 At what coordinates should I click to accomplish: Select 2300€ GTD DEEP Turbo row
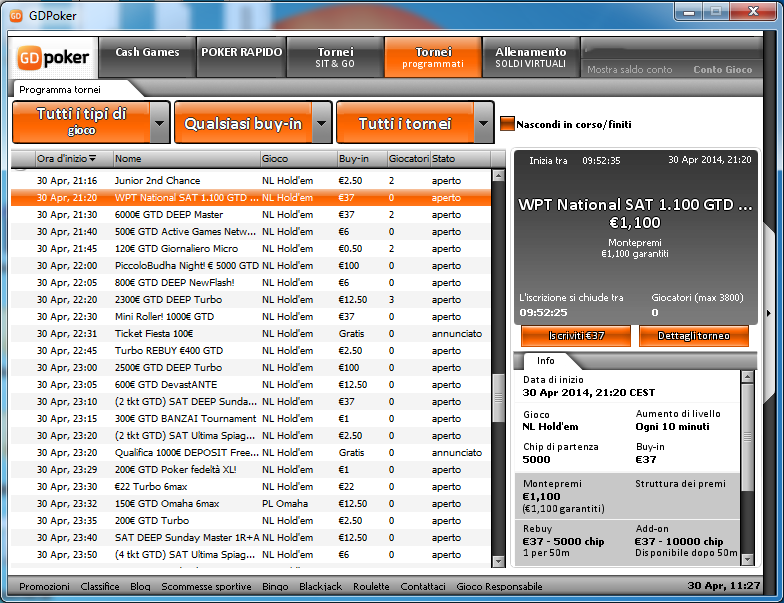[251, 300]
